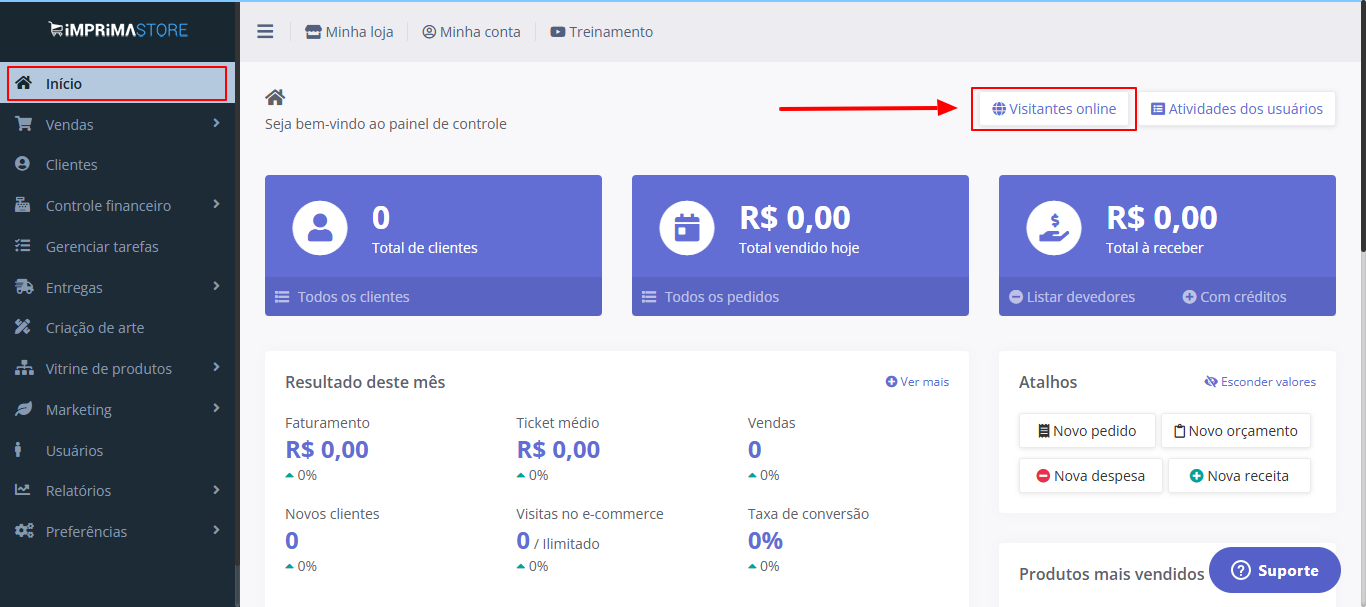Image resolution: width=1366 pixels, height=607 pixels.
Task: Toggle Esconder valores eye link
Action: (1260, 382)
